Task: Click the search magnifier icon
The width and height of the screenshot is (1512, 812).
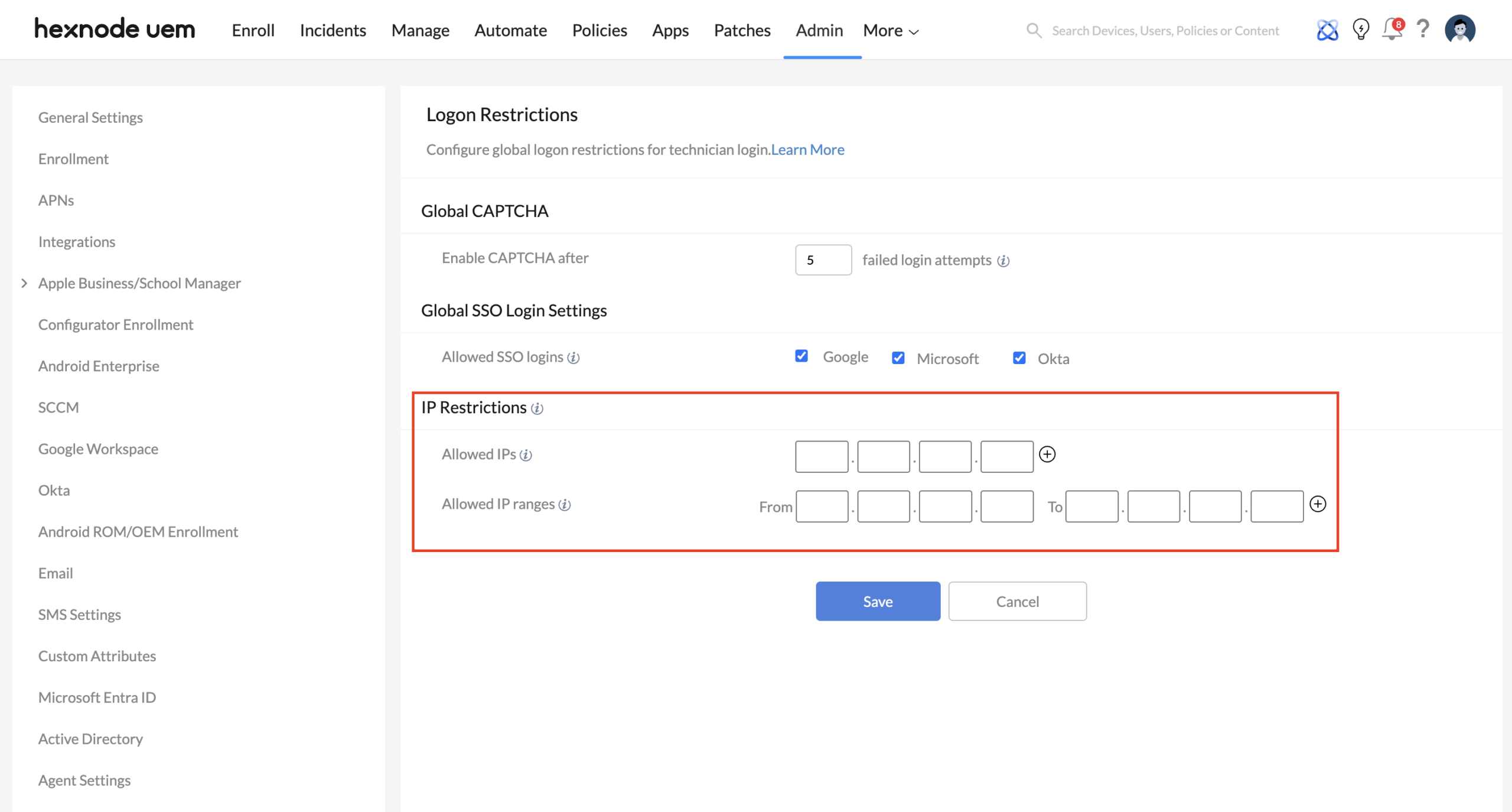Action: [x=1034, y=30]
